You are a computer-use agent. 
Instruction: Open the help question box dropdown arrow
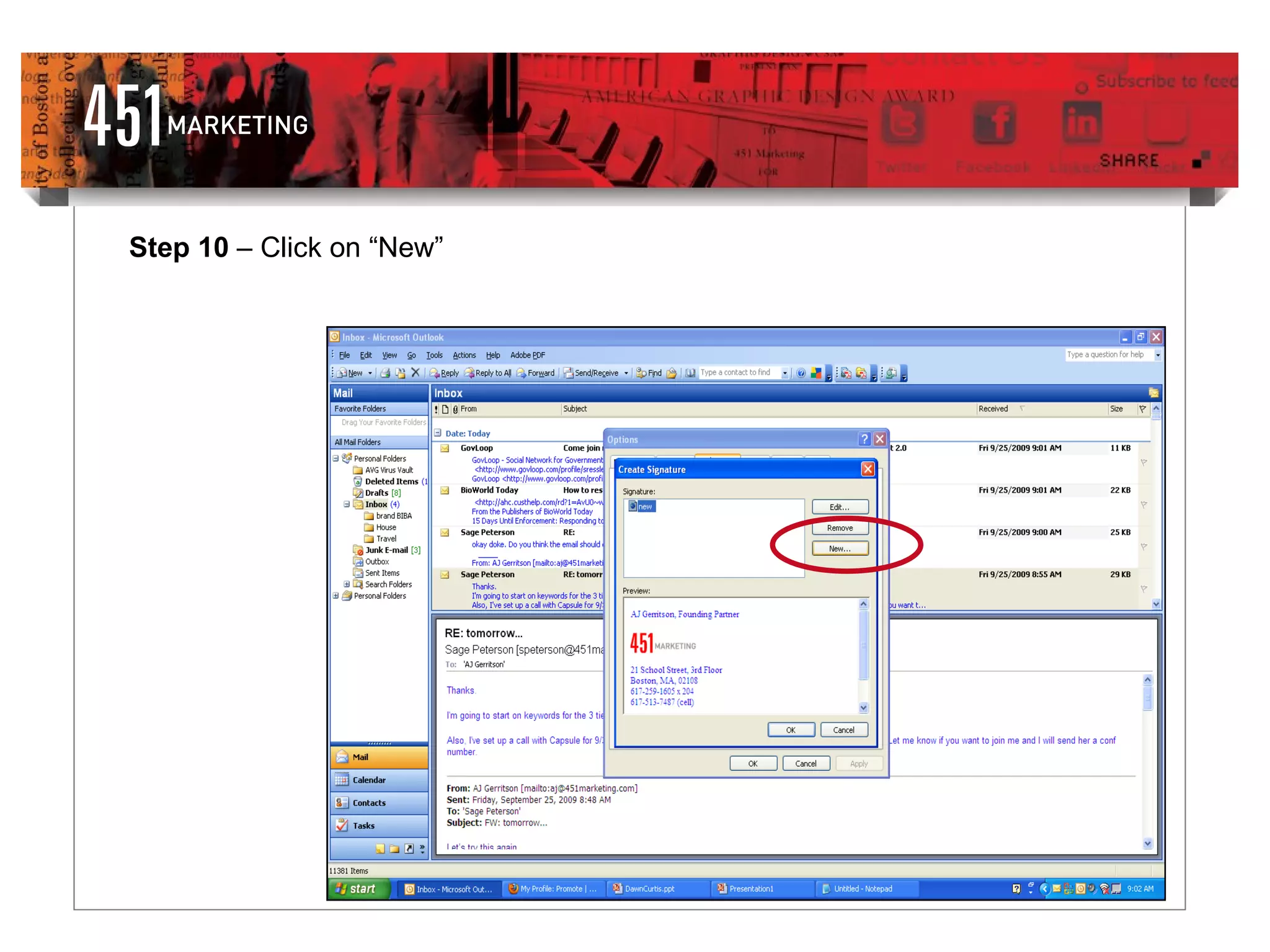pos(1158,355)
